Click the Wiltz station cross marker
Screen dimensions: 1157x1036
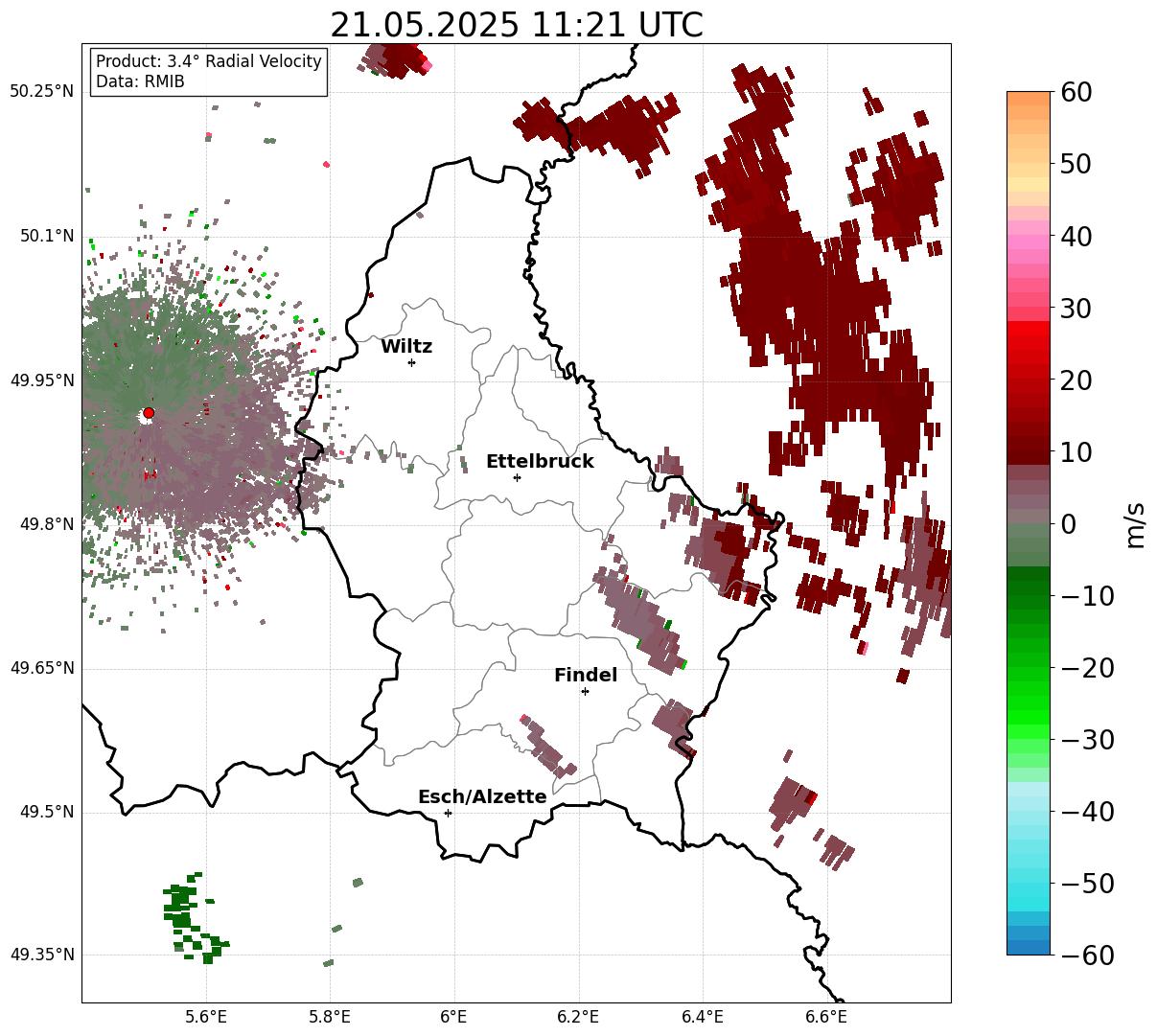(x=411, y=362)
